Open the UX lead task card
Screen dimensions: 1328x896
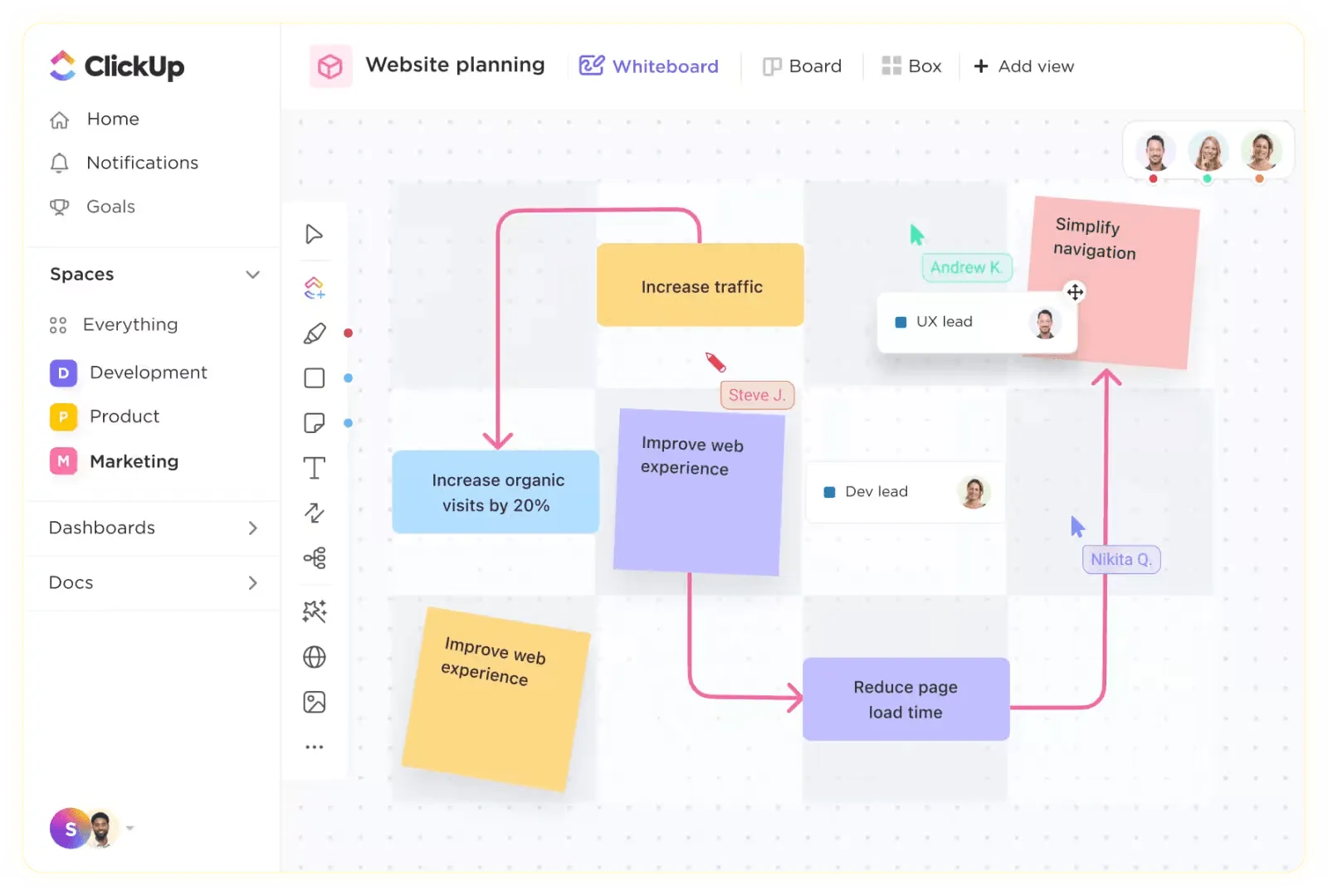point(977,323)
